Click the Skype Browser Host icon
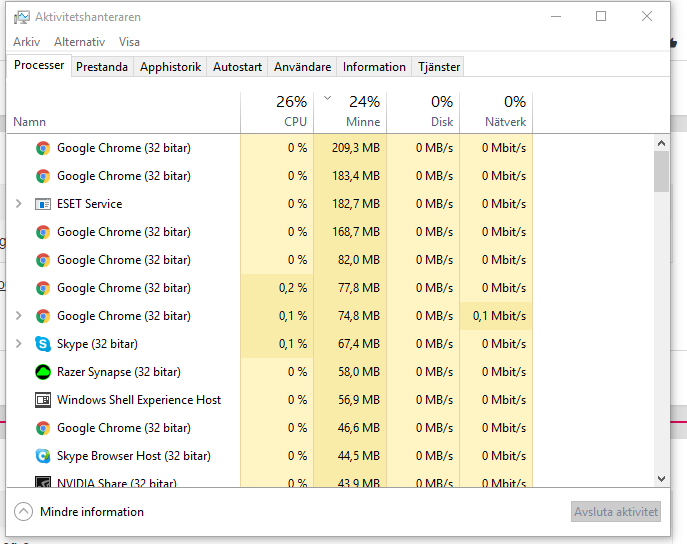Screen dimensions: 687x544 point(43,456)
